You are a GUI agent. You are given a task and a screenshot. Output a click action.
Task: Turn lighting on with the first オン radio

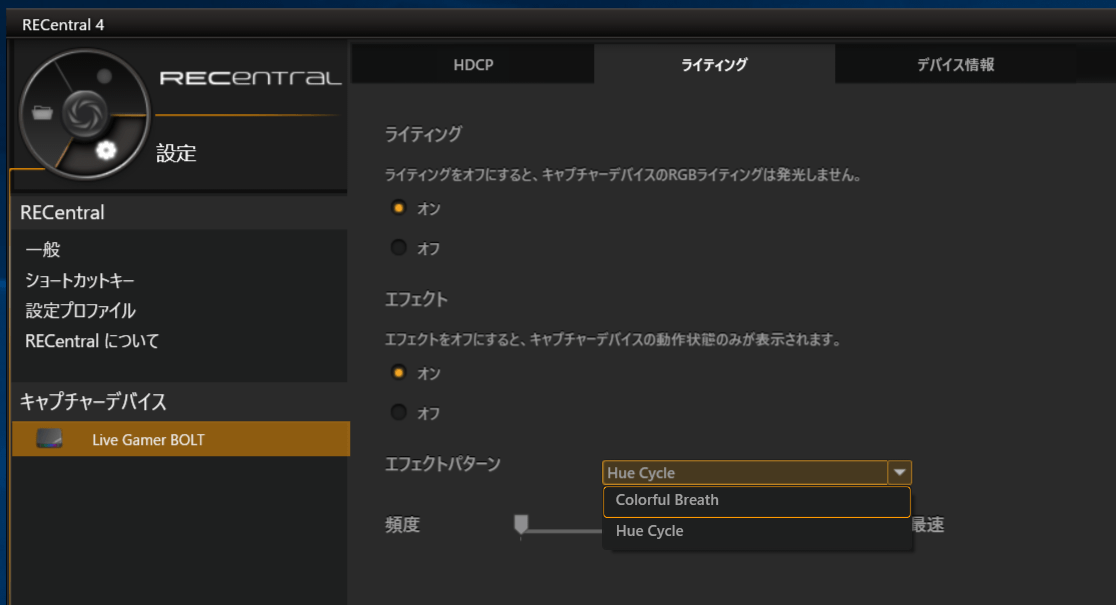[x=399, y=208]
